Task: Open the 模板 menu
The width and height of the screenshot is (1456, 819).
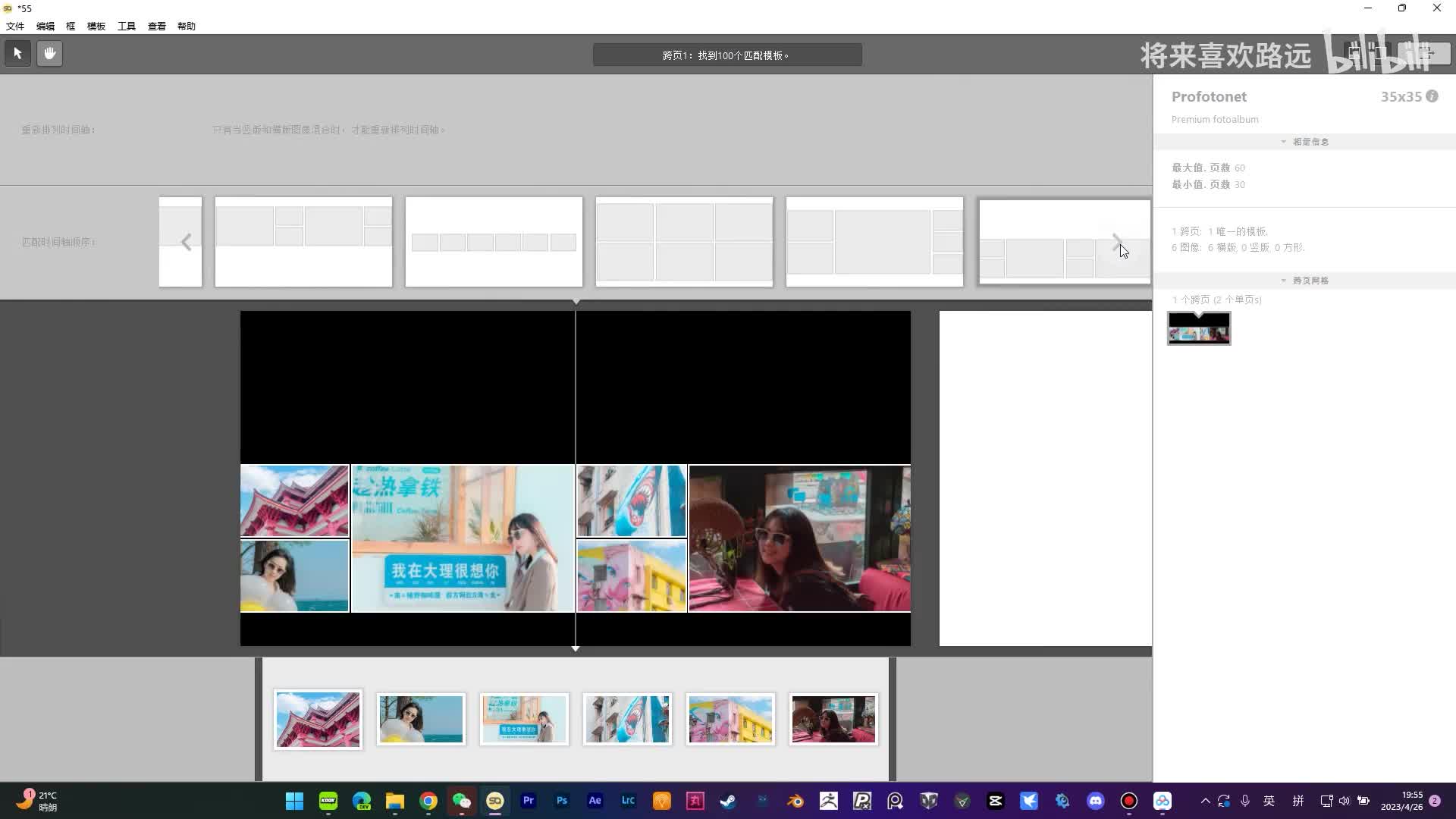Action: (x=96, y=26)
